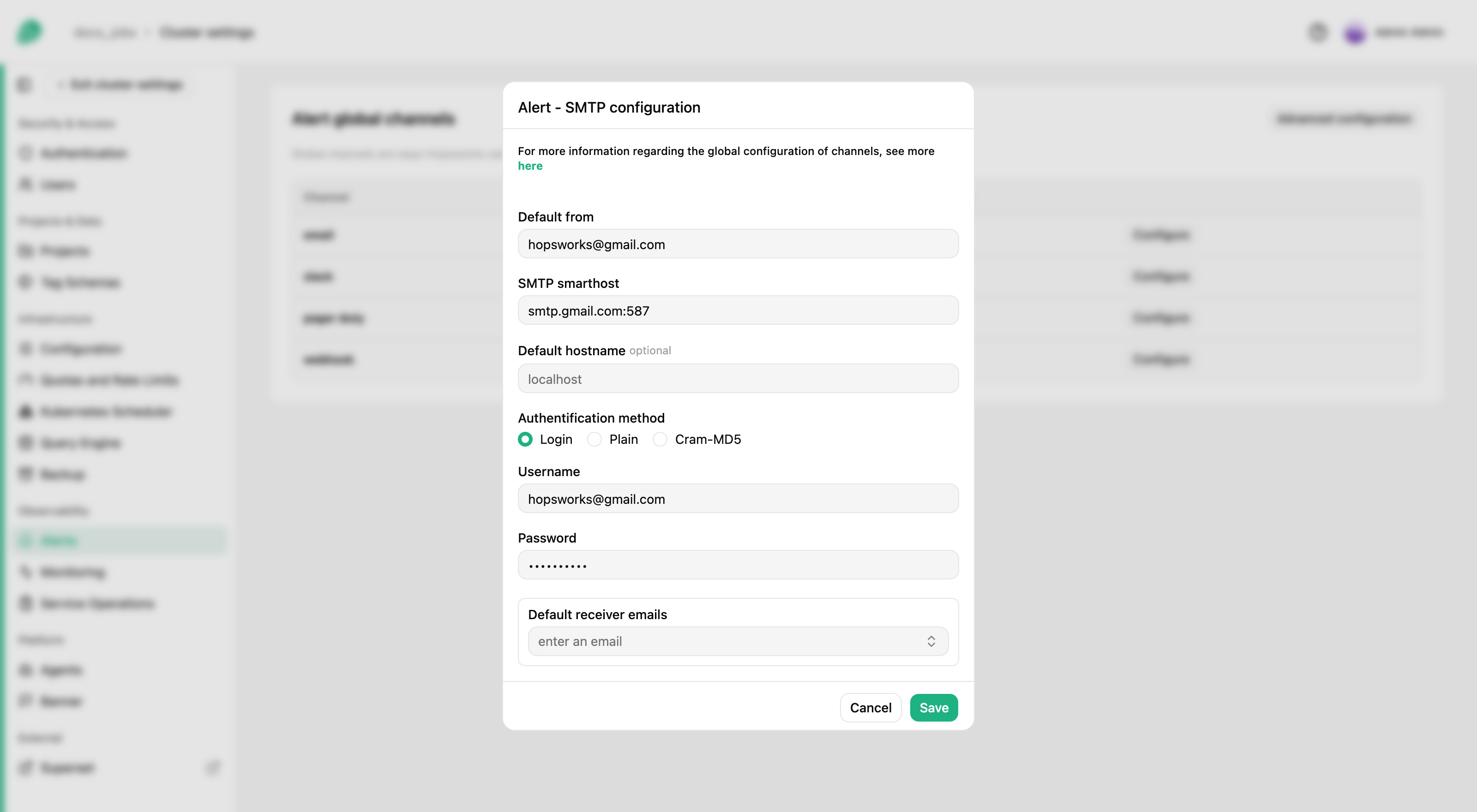Click the Default hostname localhost field
The image size is (1477, 812).
738,379
